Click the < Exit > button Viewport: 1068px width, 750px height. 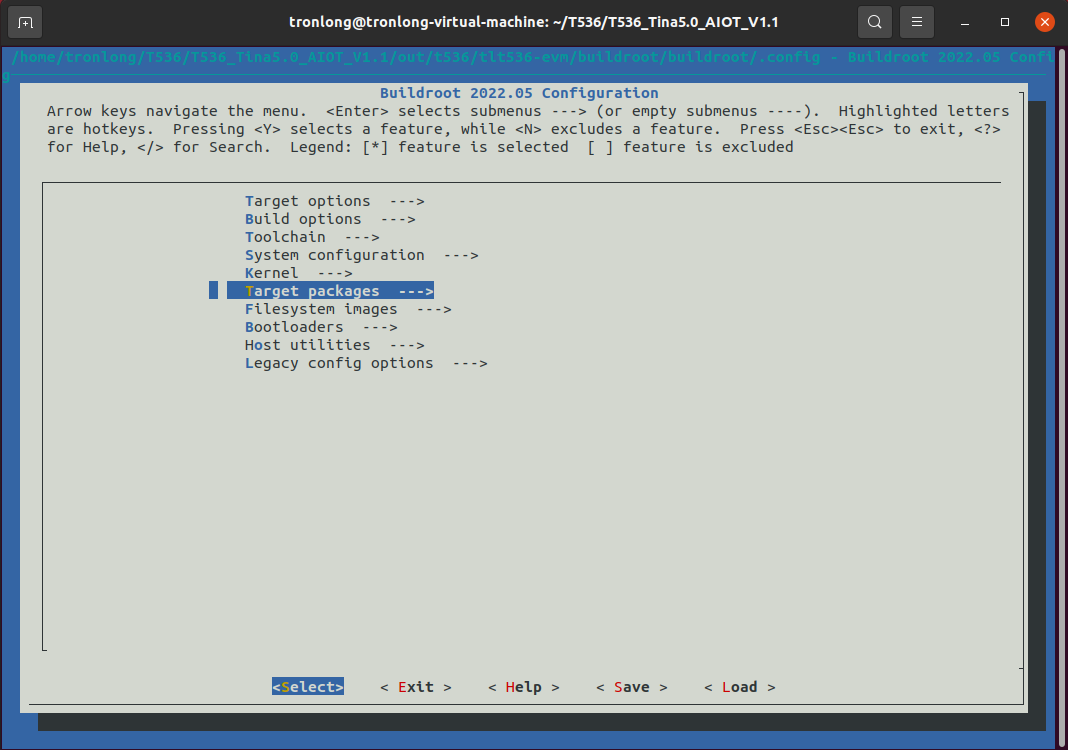pyautogui.click(x=415, y=687)
